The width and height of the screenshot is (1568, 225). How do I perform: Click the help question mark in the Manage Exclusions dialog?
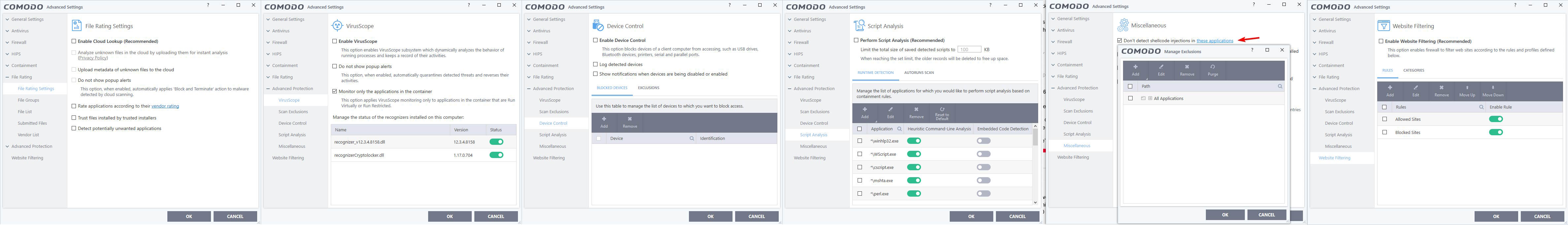click(x=1253, y=50)
